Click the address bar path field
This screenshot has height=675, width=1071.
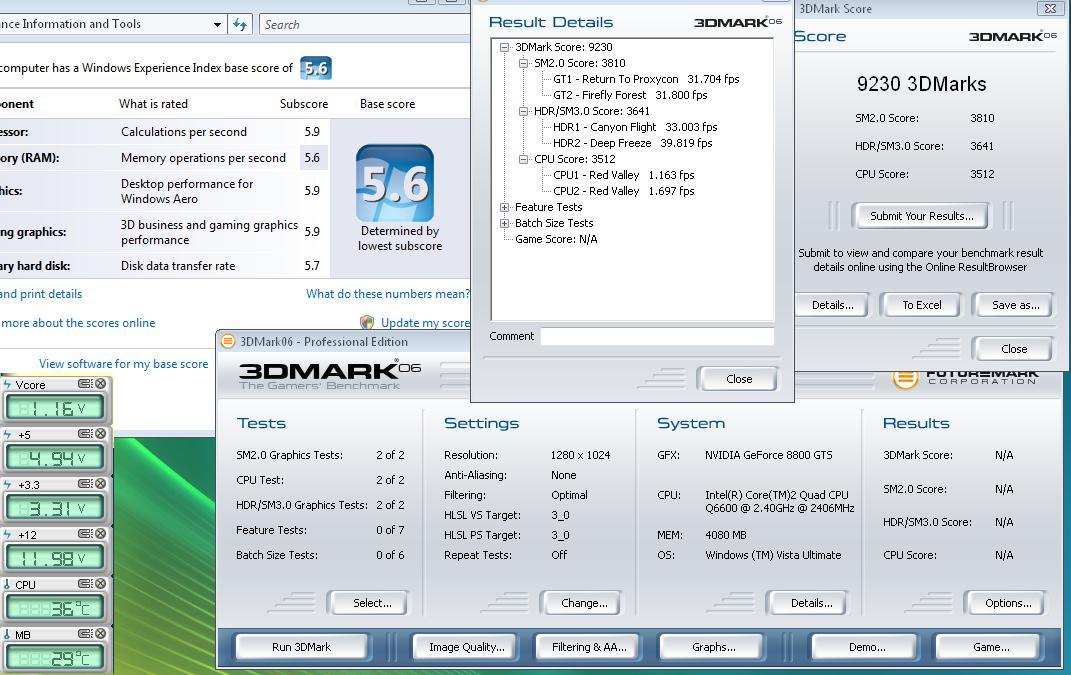[105, 24]
